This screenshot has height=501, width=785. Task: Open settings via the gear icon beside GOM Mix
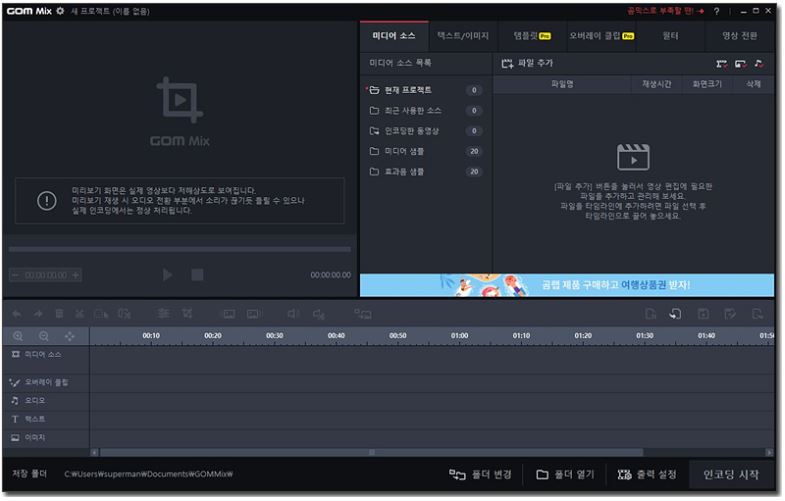coord(60,11)
